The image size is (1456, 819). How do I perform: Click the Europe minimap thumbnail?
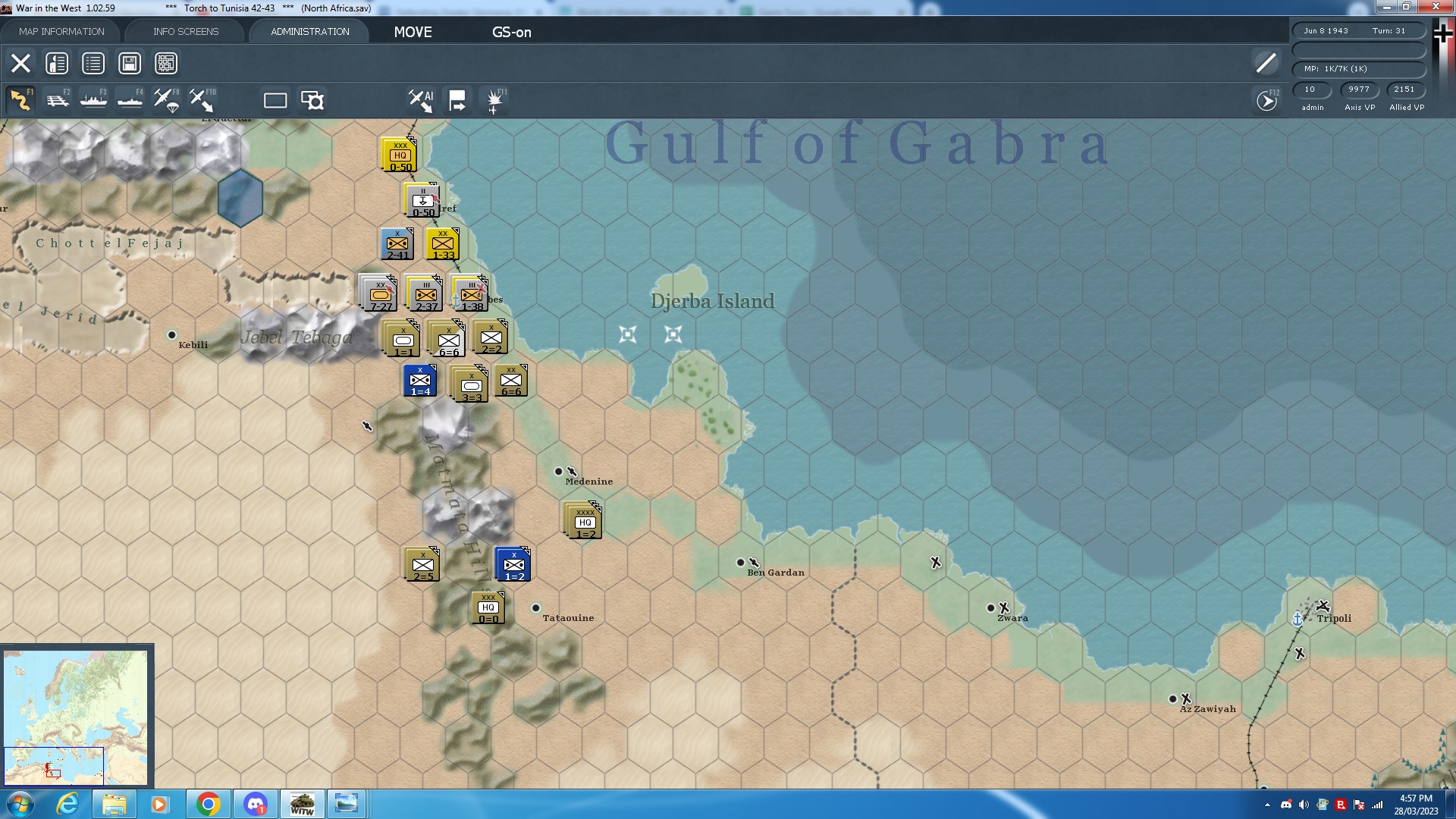(76, 717)
